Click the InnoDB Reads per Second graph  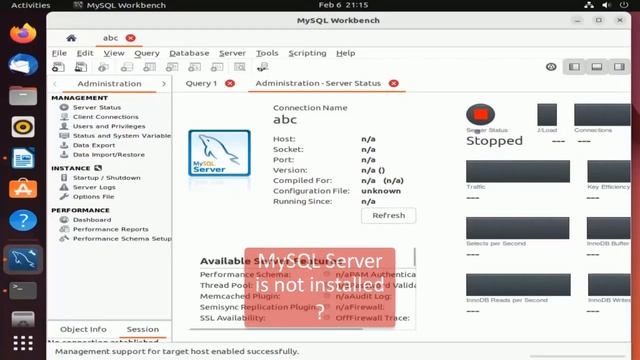click(518, 284)
